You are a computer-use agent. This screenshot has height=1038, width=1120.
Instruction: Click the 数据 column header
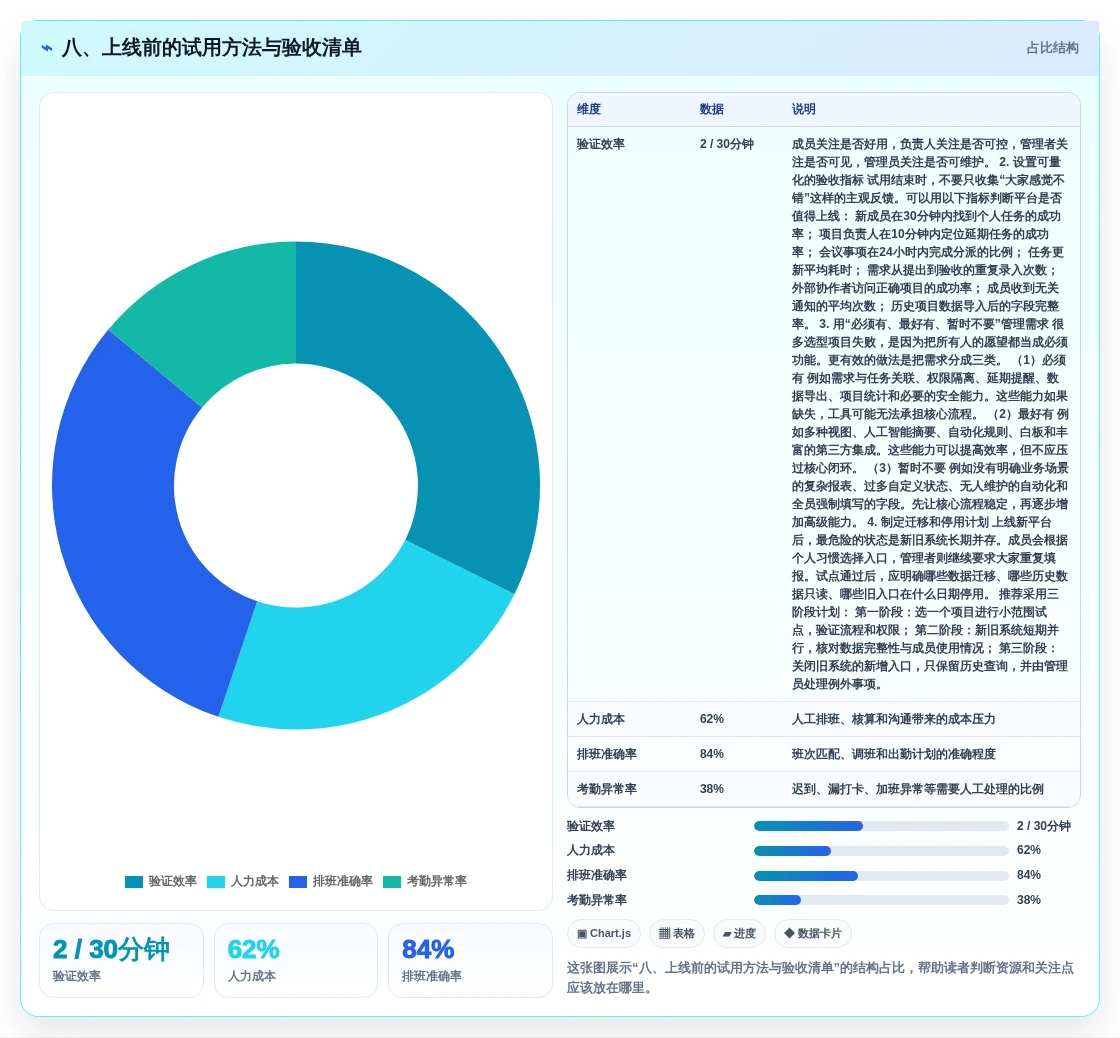pos(711,109)
